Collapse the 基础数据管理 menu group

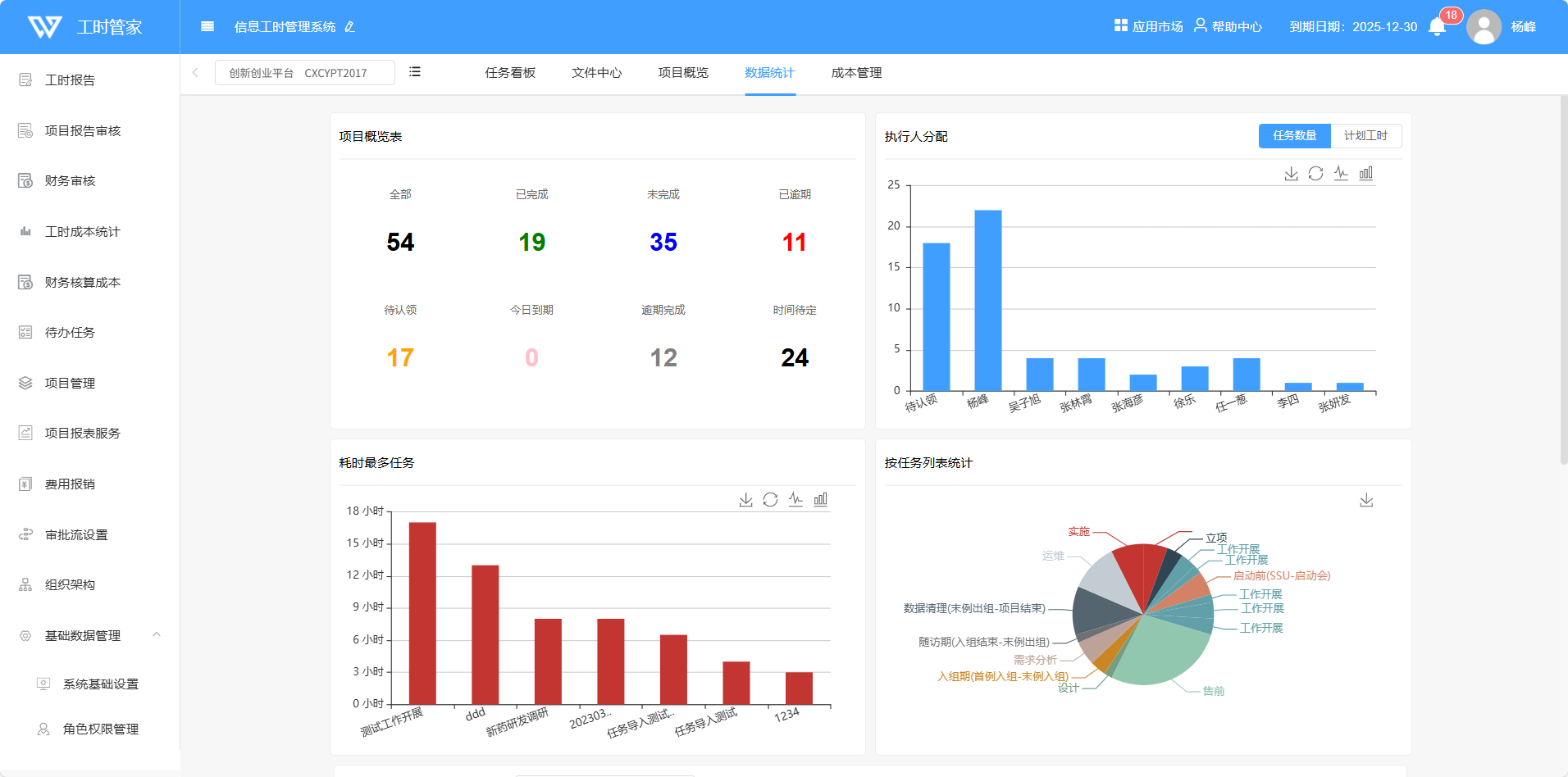(x=157, y=635)
